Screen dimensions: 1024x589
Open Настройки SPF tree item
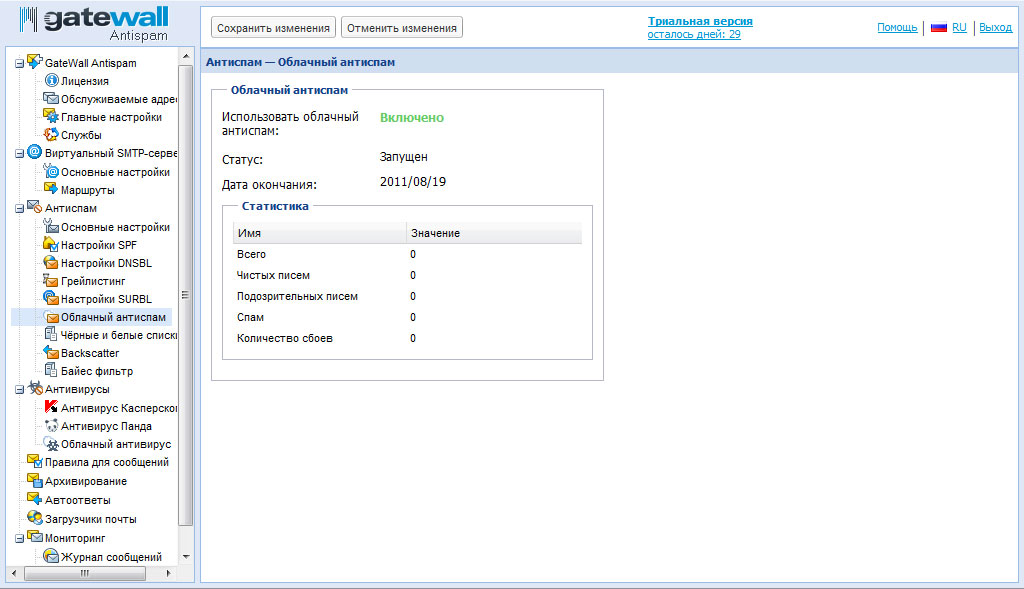tap(99, 245)
